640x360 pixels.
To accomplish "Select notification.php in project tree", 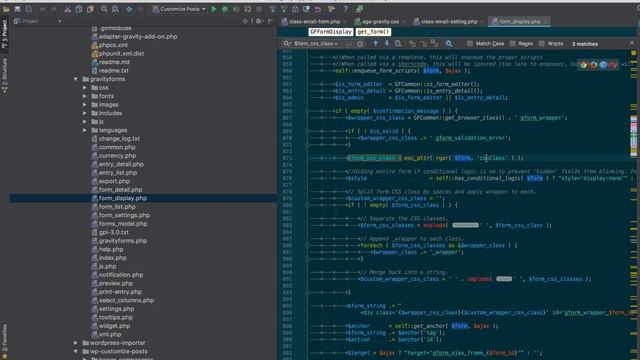I will tap(117, 275).
